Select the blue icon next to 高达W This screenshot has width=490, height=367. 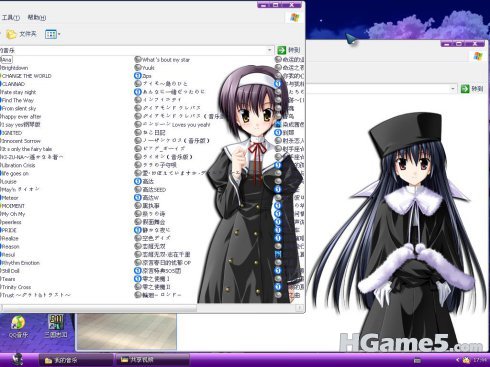pyautogui.click(x=138, y=197)
